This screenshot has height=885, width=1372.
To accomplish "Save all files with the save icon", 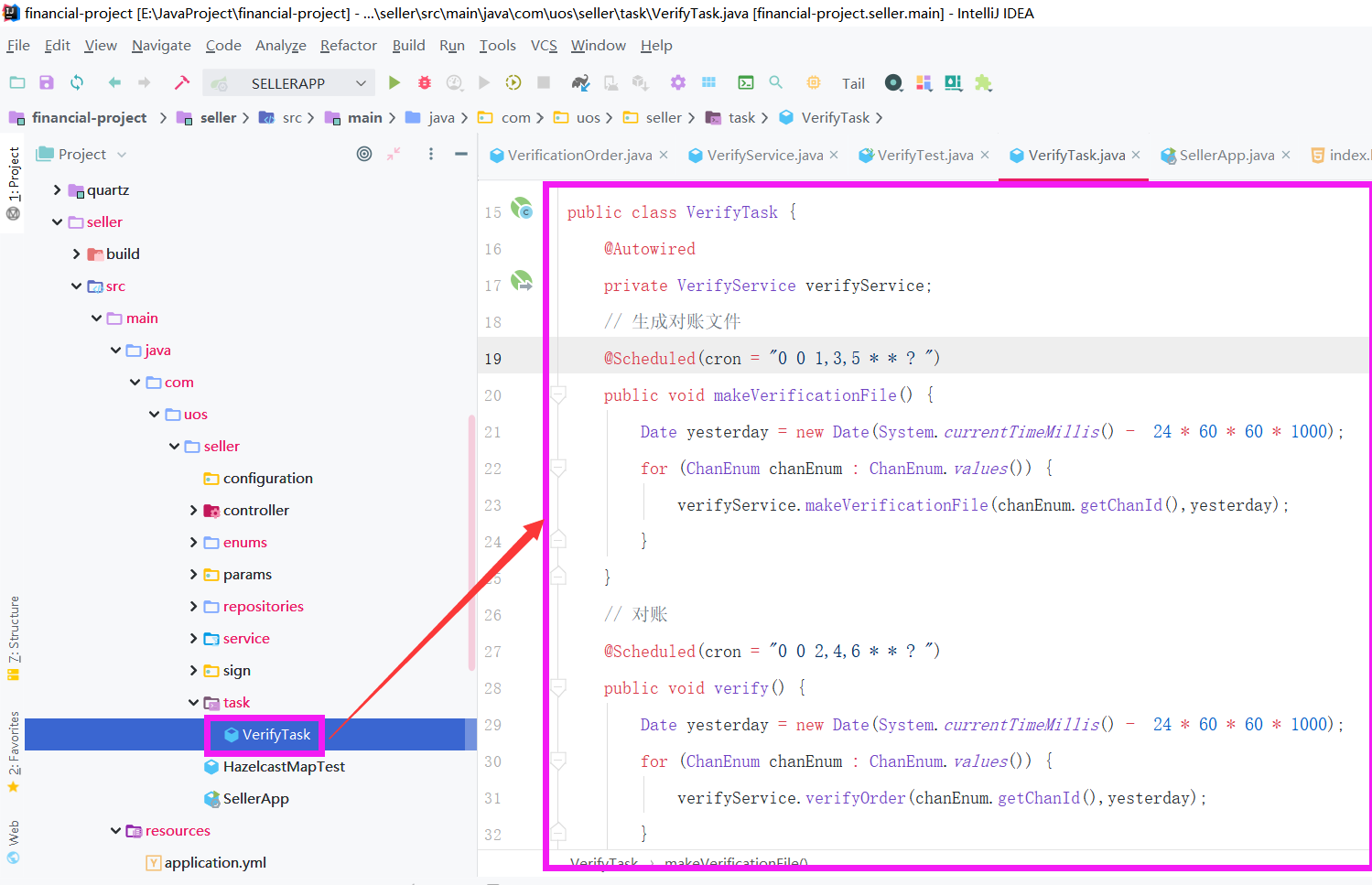I will (46, 82).
